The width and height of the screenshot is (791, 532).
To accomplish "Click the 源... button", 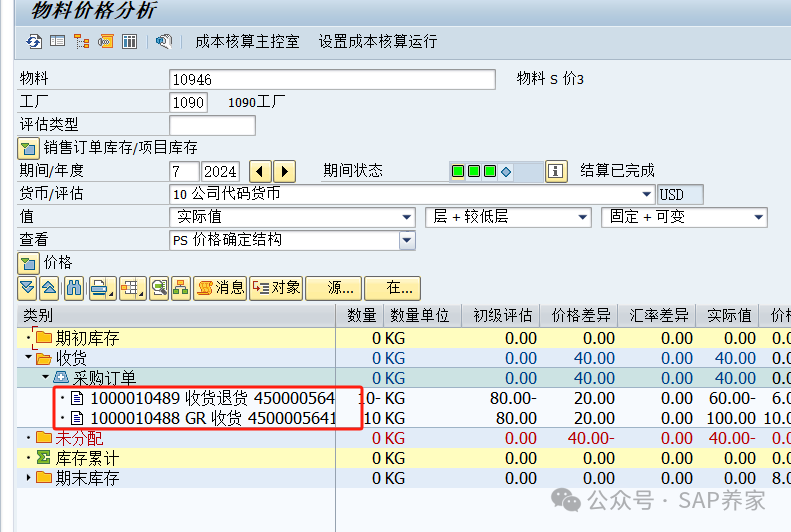I will pyautogui.click(x=333, y=288).
